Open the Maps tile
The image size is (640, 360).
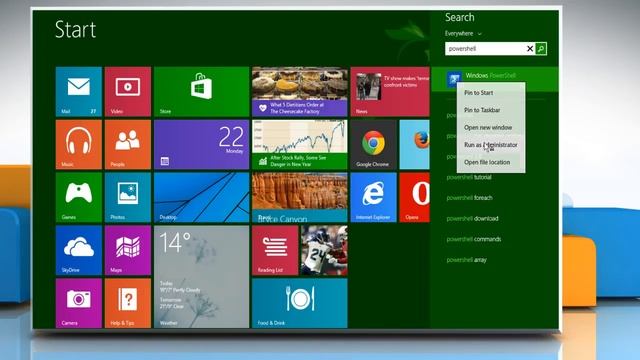click(x=128, y=250)
